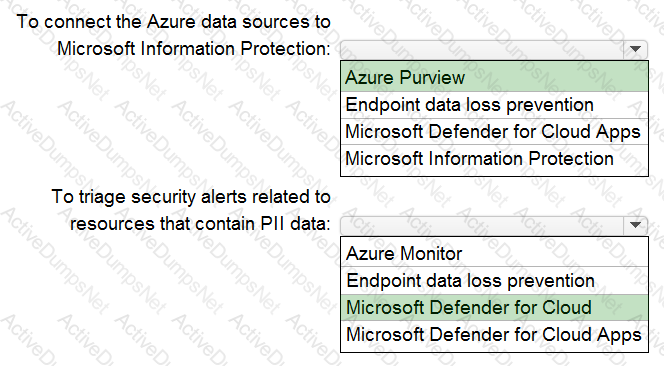Image resolution: width=664 pixels, height=366 pixels.
Task: Select the highlighted Azure Purview option
Action: [494, 77]
